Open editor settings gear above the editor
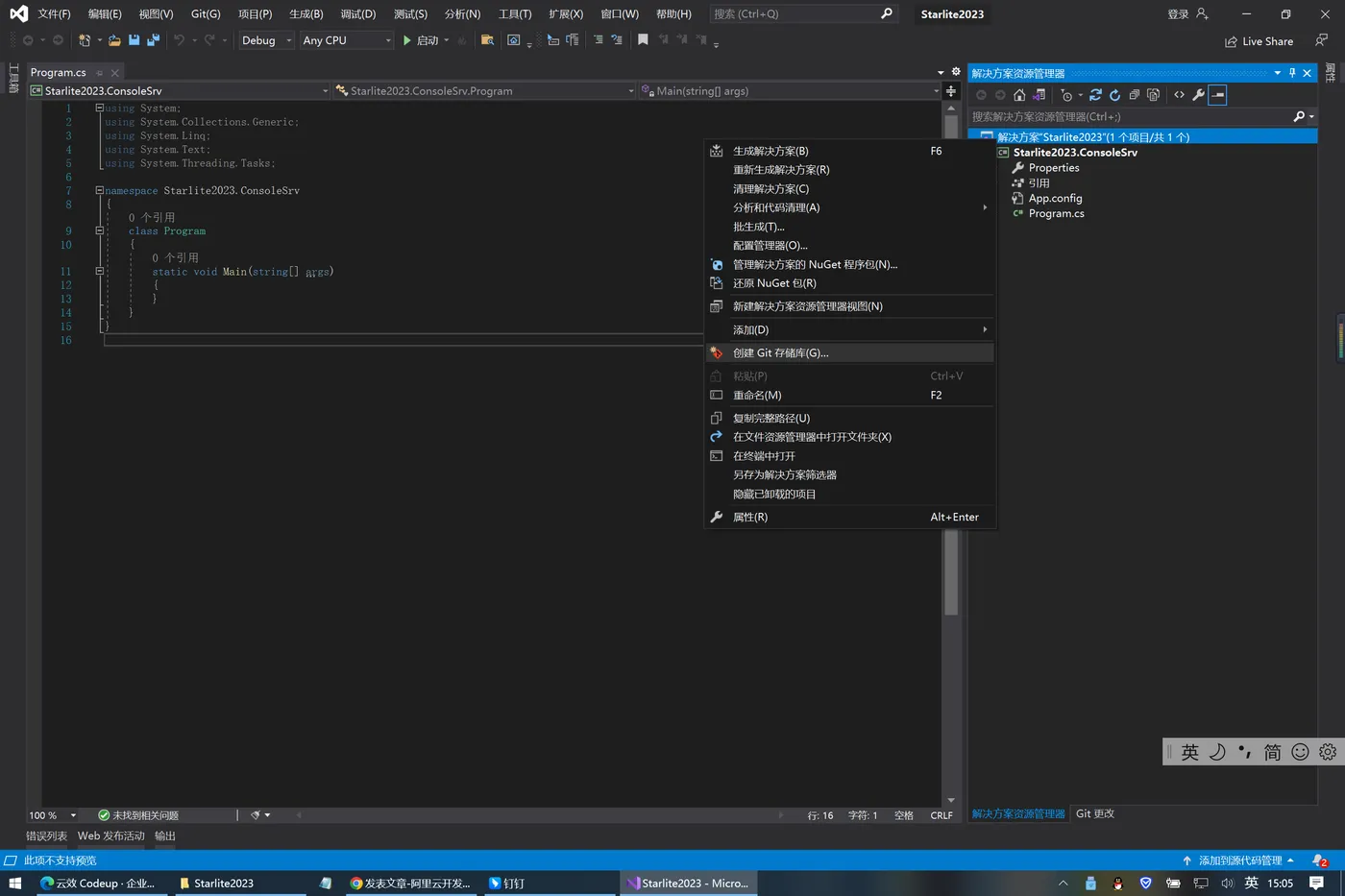This screenshot has width=1345, height=896. pos(956,72)
